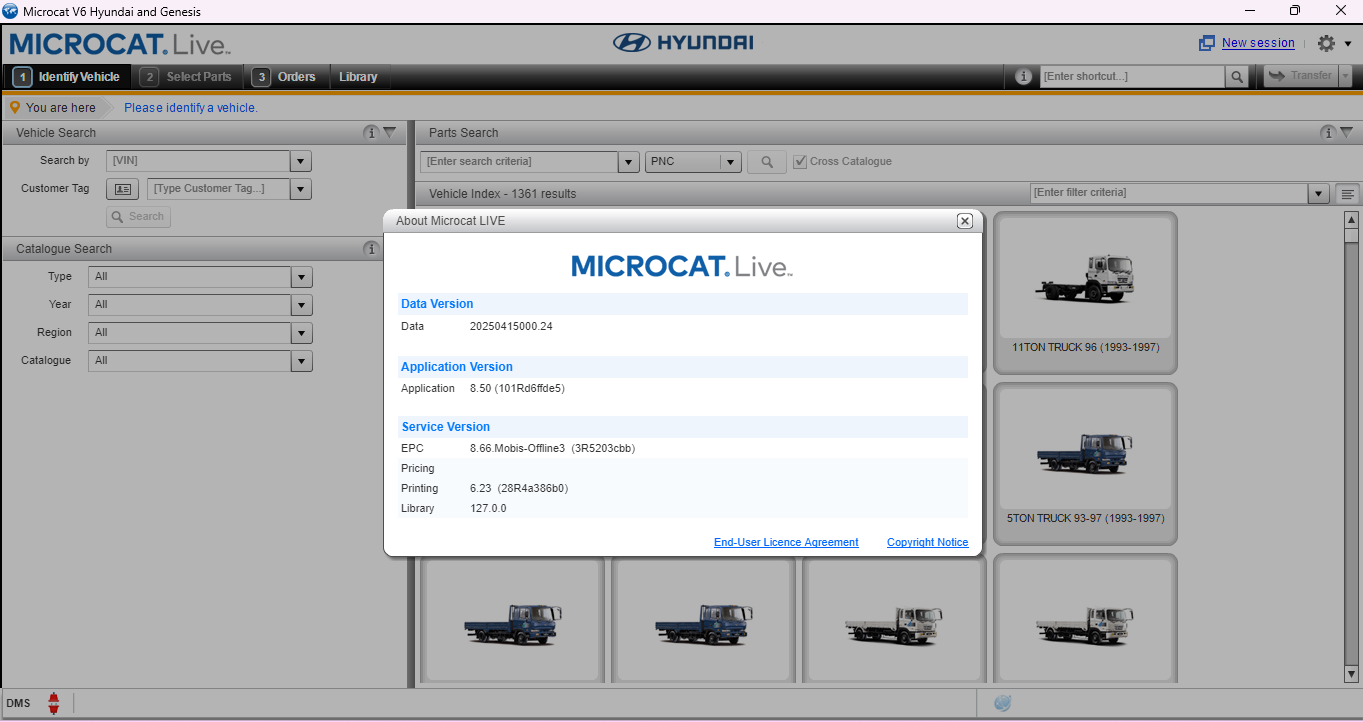This screenshot has height=722, width=1363.
Task: Click Vehicle Search info icon
Action: coord(371,132)
